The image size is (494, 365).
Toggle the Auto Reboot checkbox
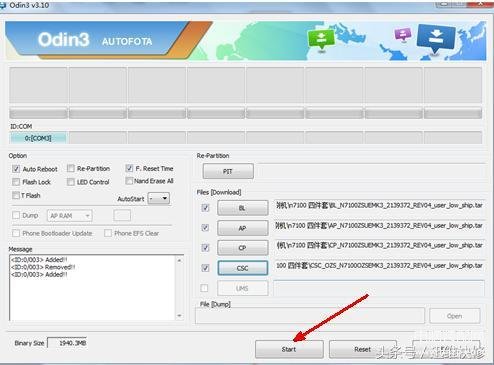[x=16, y=169]
